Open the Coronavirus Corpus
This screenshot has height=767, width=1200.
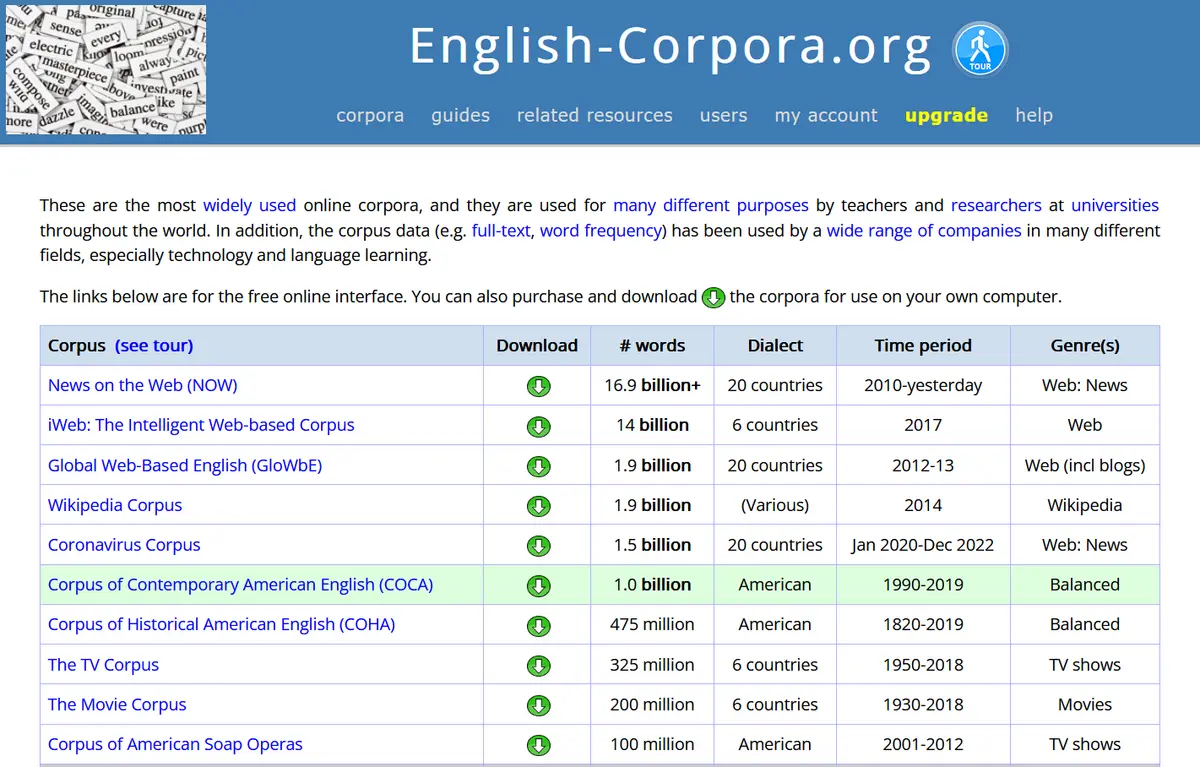click(x=124, y=545)
